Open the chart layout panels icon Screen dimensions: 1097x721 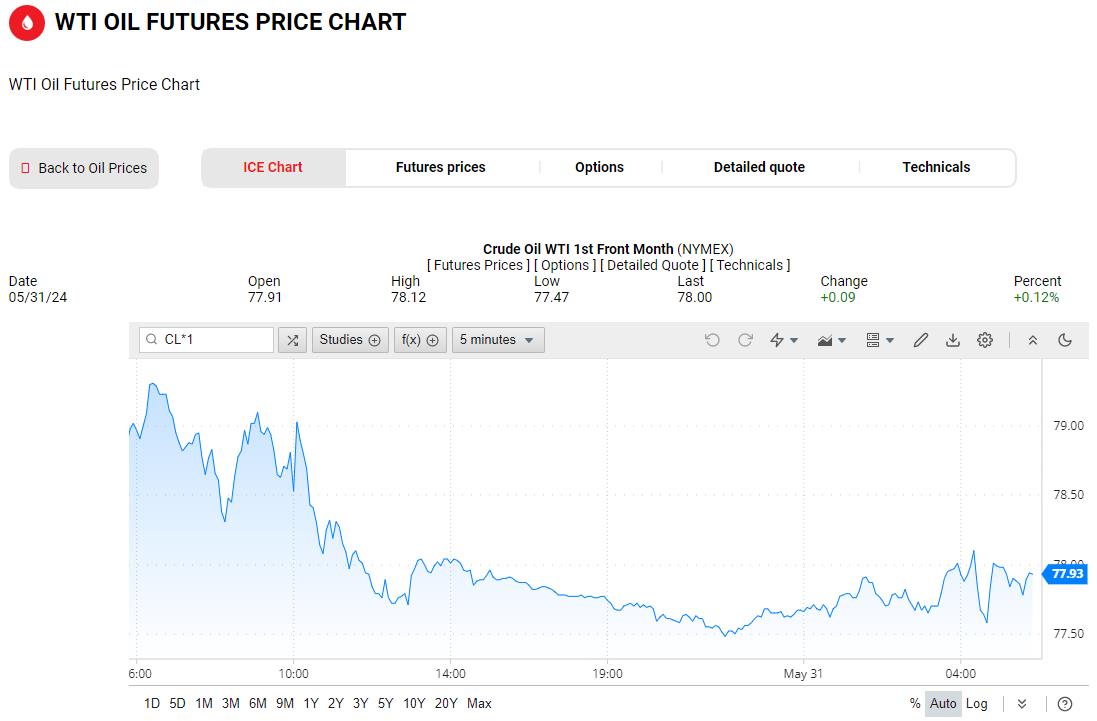click(872, 340)
